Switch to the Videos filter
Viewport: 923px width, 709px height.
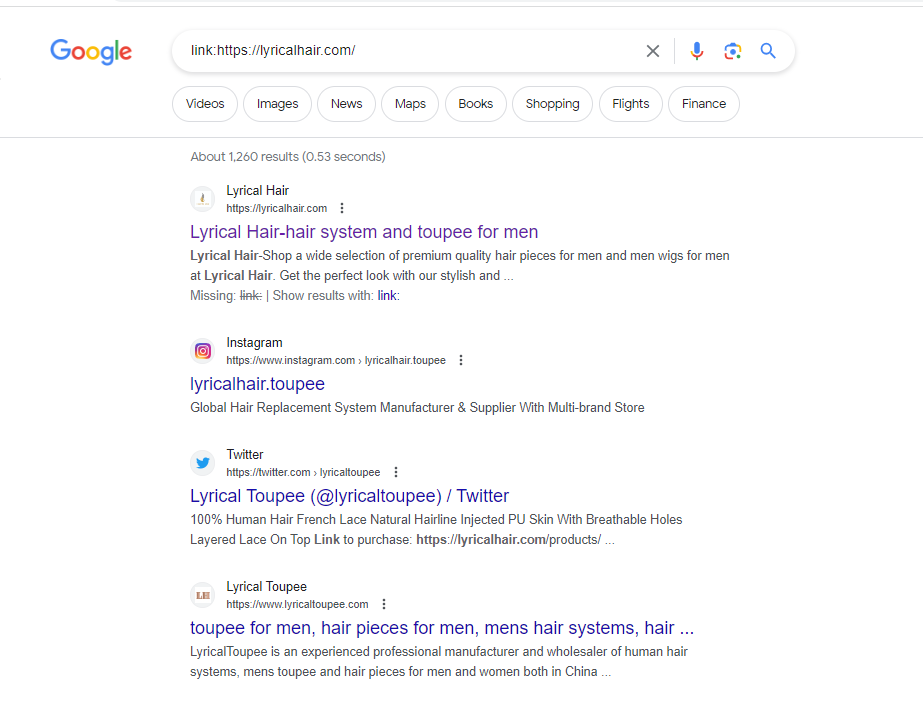tap(205, 104)
